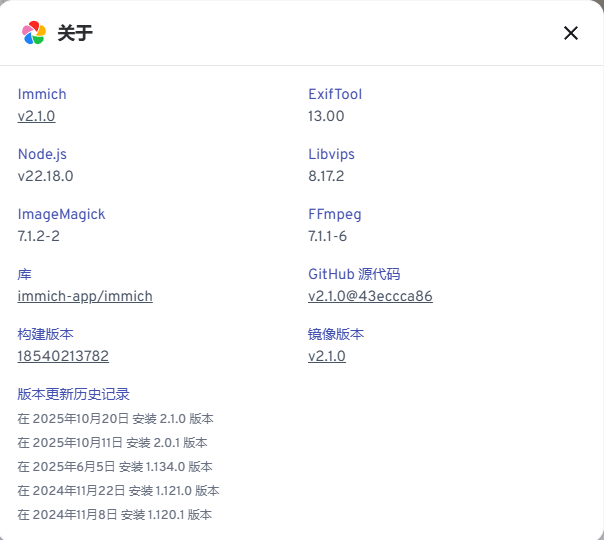
Task: Click the Libvips version 8.17.2
Action: (326, 176)
